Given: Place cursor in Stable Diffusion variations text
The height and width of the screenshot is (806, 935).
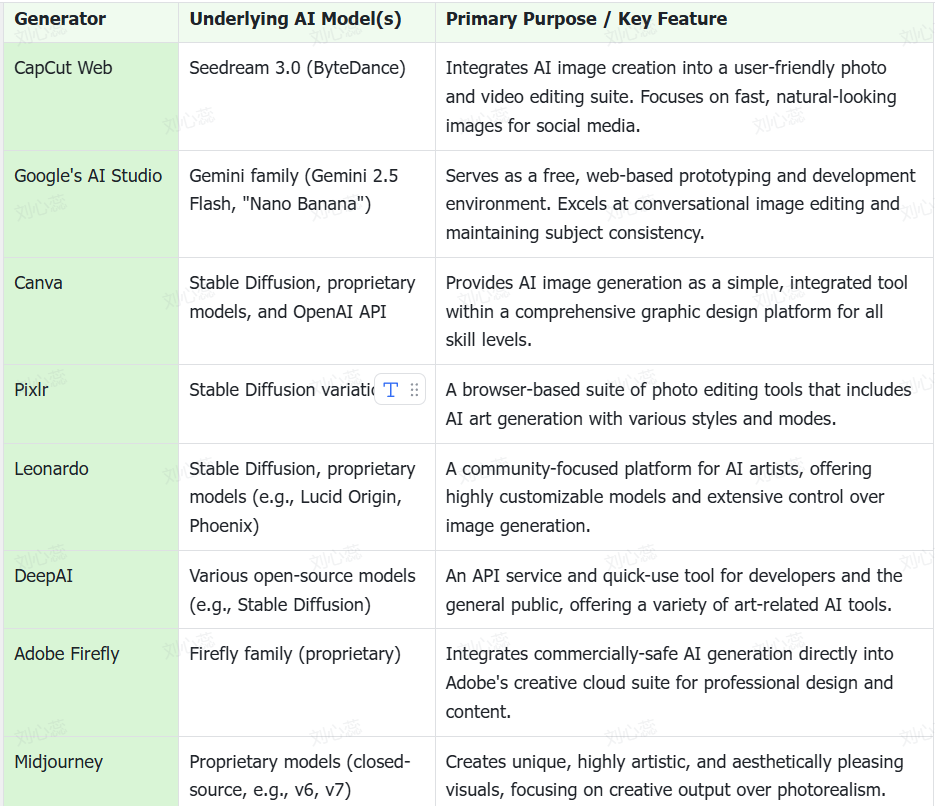Looking at the screenshot, I should (280, 390).
